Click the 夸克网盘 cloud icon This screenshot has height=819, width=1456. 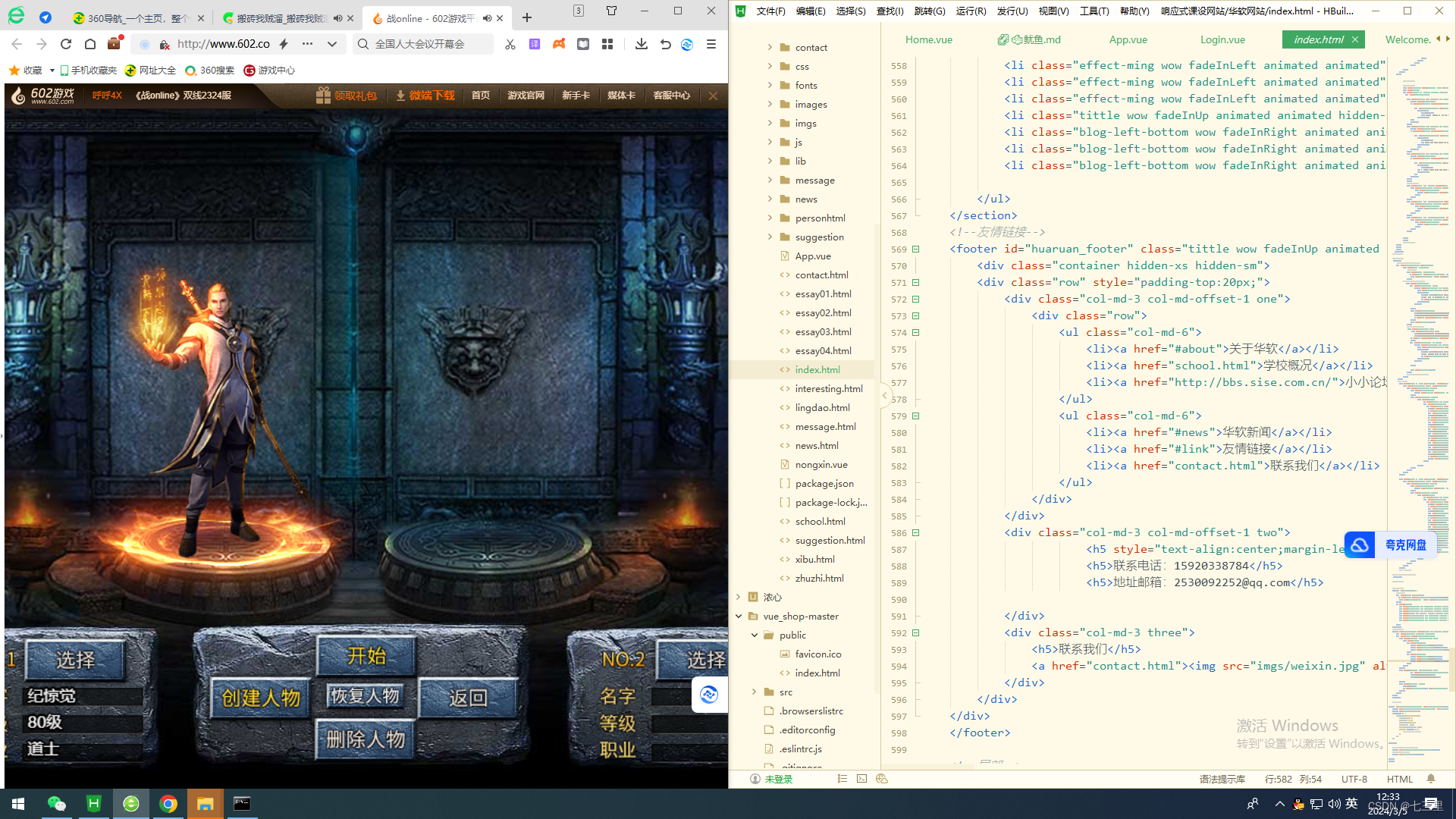point(1360,544)
